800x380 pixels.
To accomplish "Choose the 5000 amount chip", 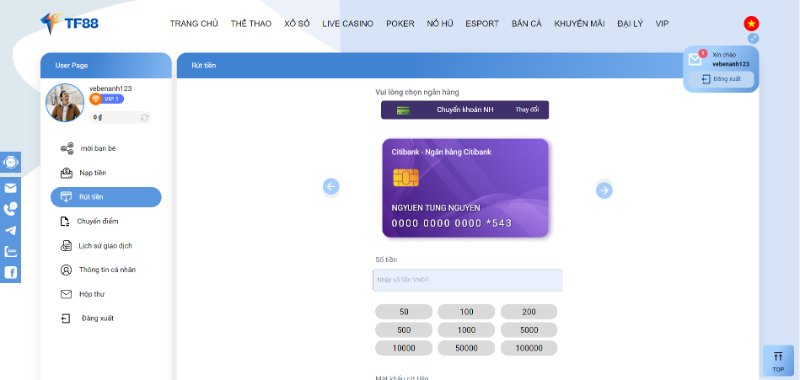I will [x=529, y=330].
